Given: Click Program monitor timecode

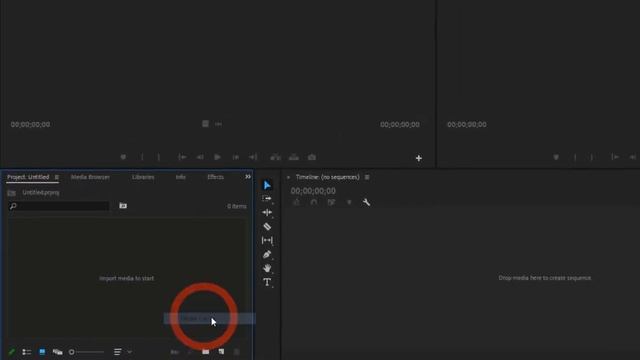Looking at the screenshot, I should (x=467, y=124).
